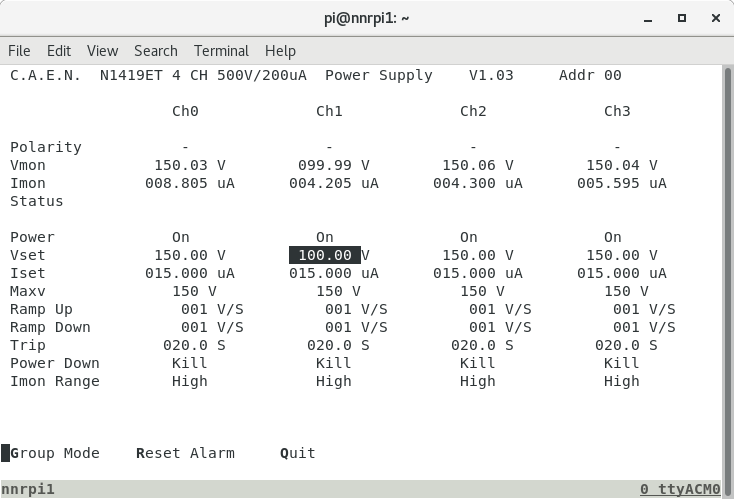Click Ch2 Power On status

468,237
